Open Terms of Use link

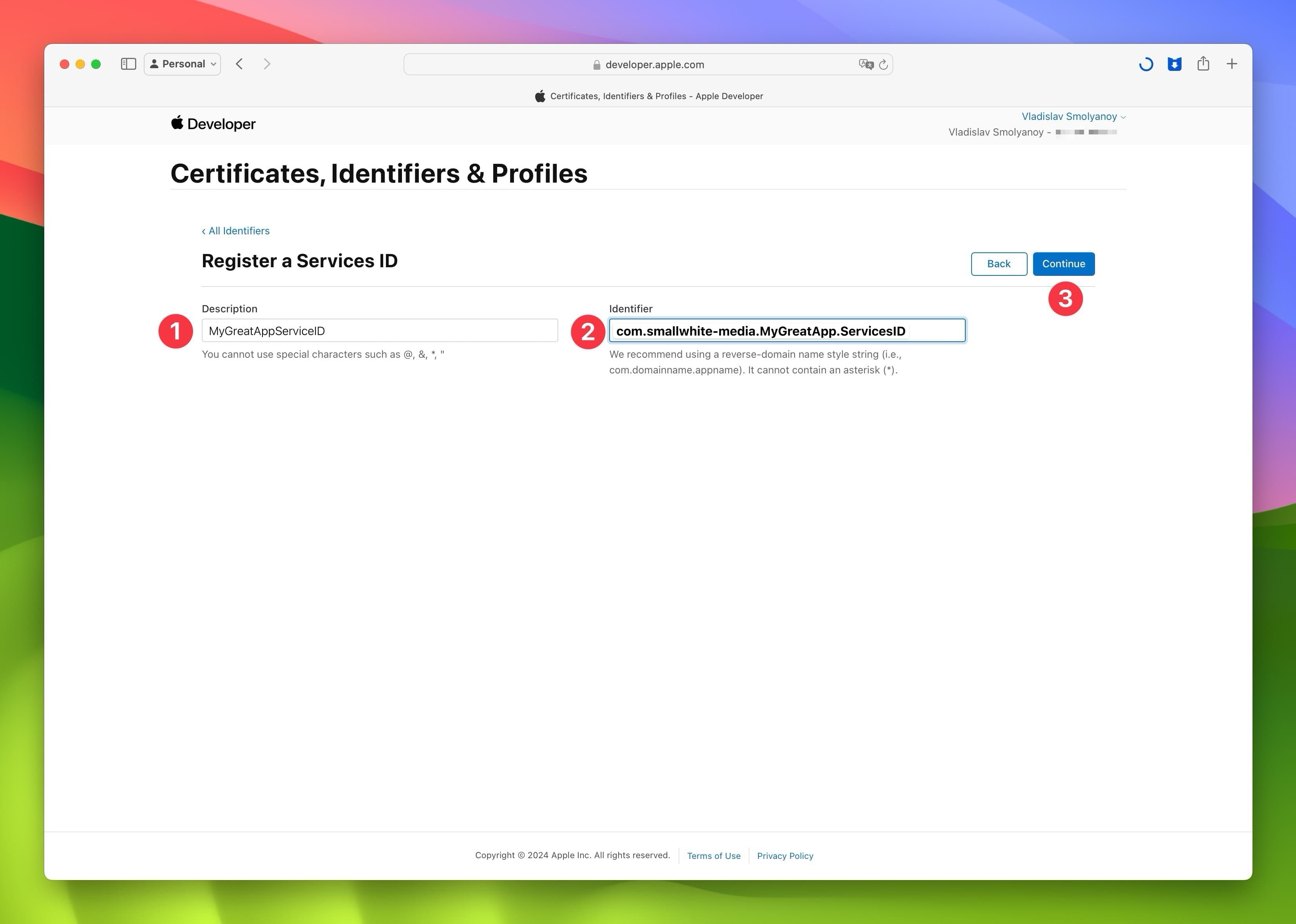coord(714,856)
